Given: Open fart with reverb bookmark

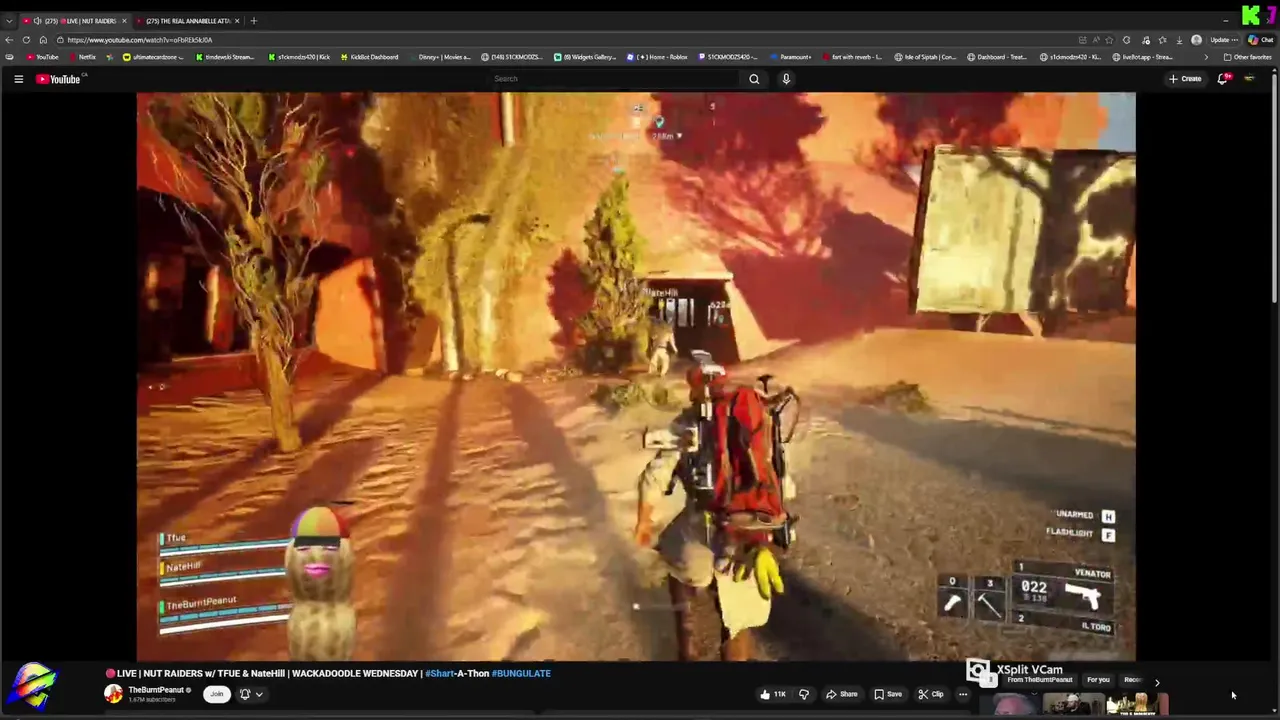Looking at the screenshot, I should click(851, 57).
